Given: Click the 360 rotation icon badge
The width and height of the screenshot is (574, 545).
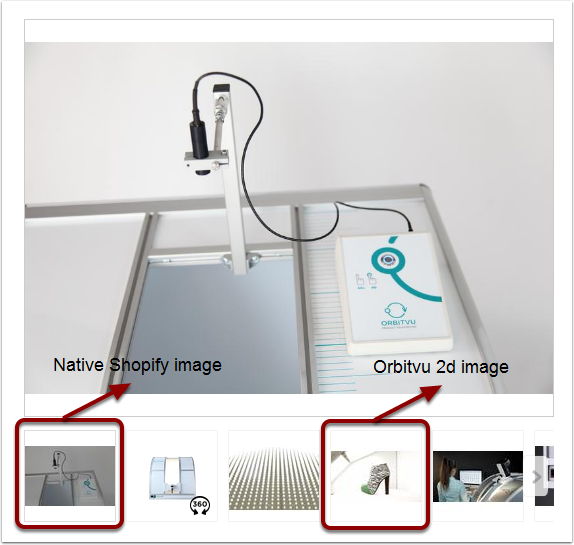Looking at the screenshot, I should [x=200, y=506].
